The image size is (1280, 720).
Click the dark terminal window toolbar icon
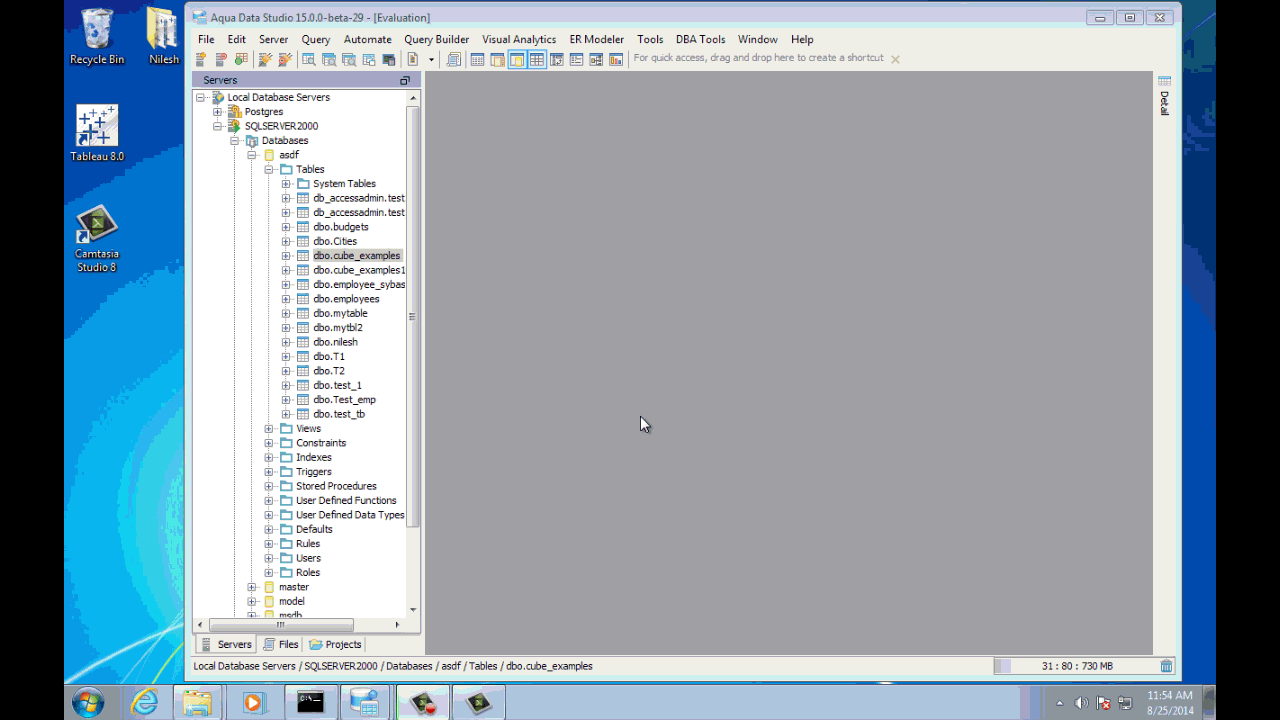(389, 60)
